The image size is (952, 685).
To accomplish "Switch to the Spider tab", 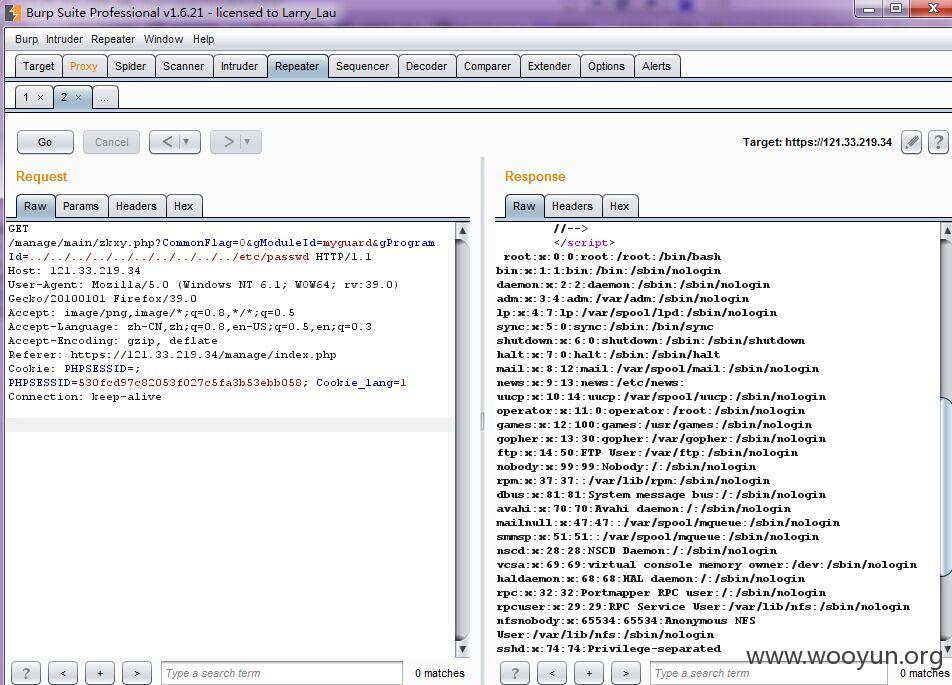I will click(x=131, y=66).
